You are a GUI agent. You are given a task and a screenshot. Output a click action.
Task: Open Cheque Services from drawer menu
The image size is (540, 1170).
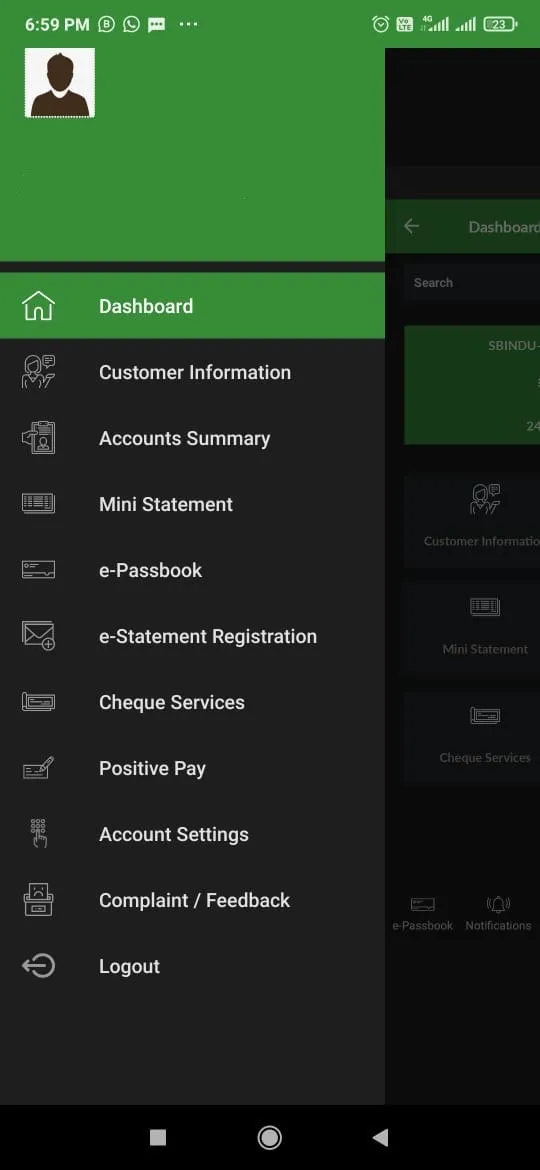pos(192,702)
